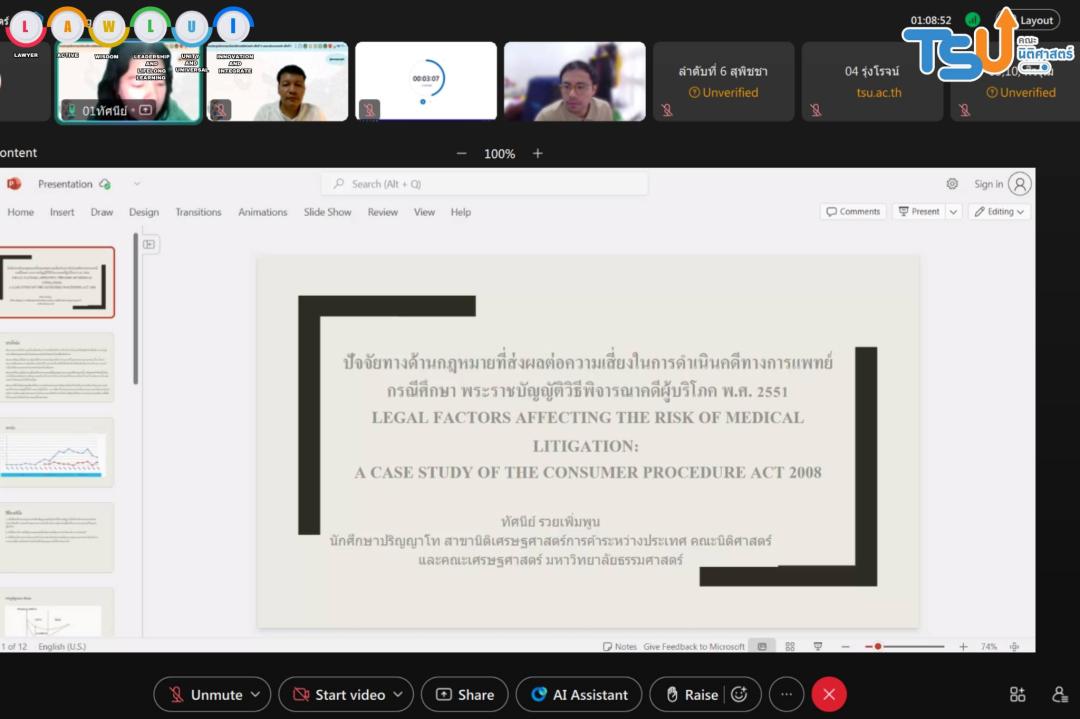1080x719 pixels.
Task: Open the more options ellipsis button
Action: pos(787,695)
